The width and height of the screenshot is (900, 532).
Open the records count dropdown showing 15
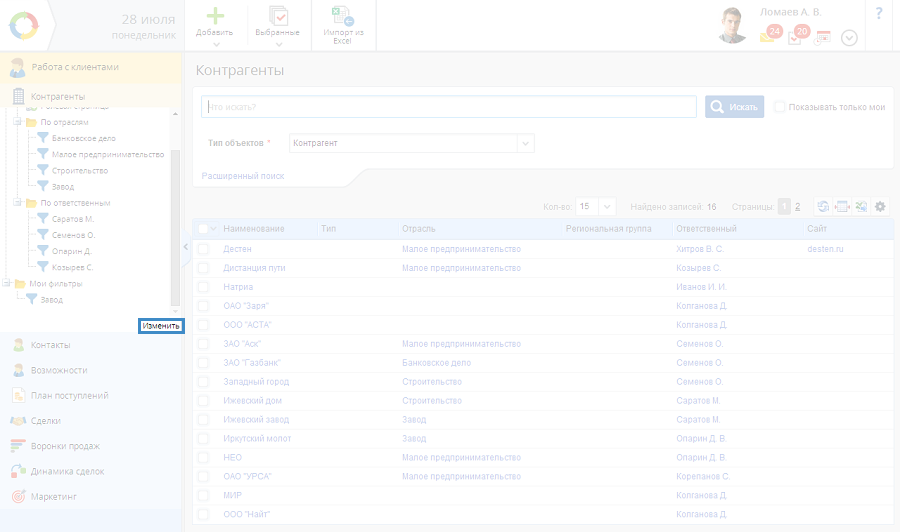point(596,206)
